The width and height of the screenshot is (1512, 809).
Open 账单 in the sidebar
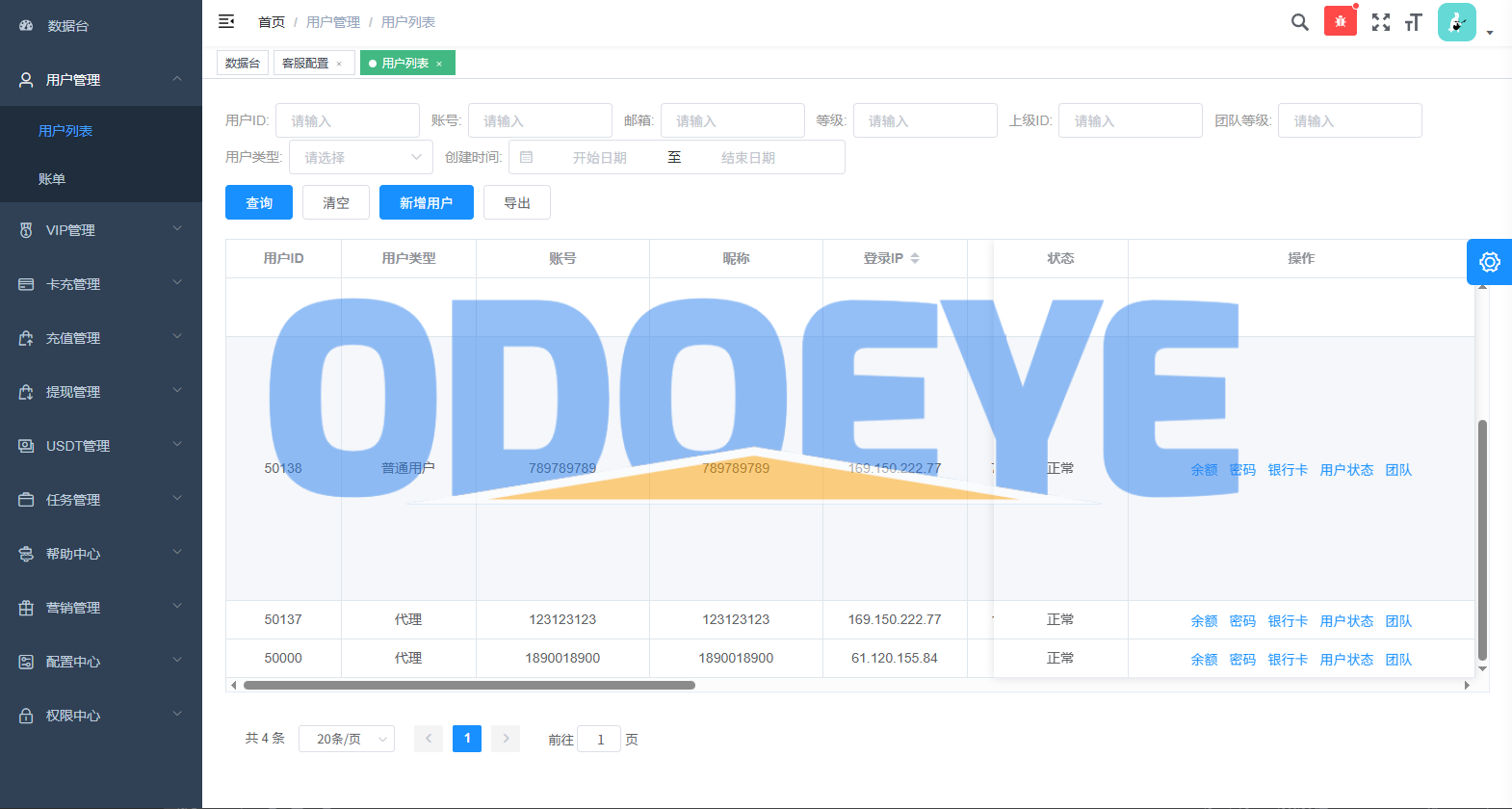tap(52, 179)
